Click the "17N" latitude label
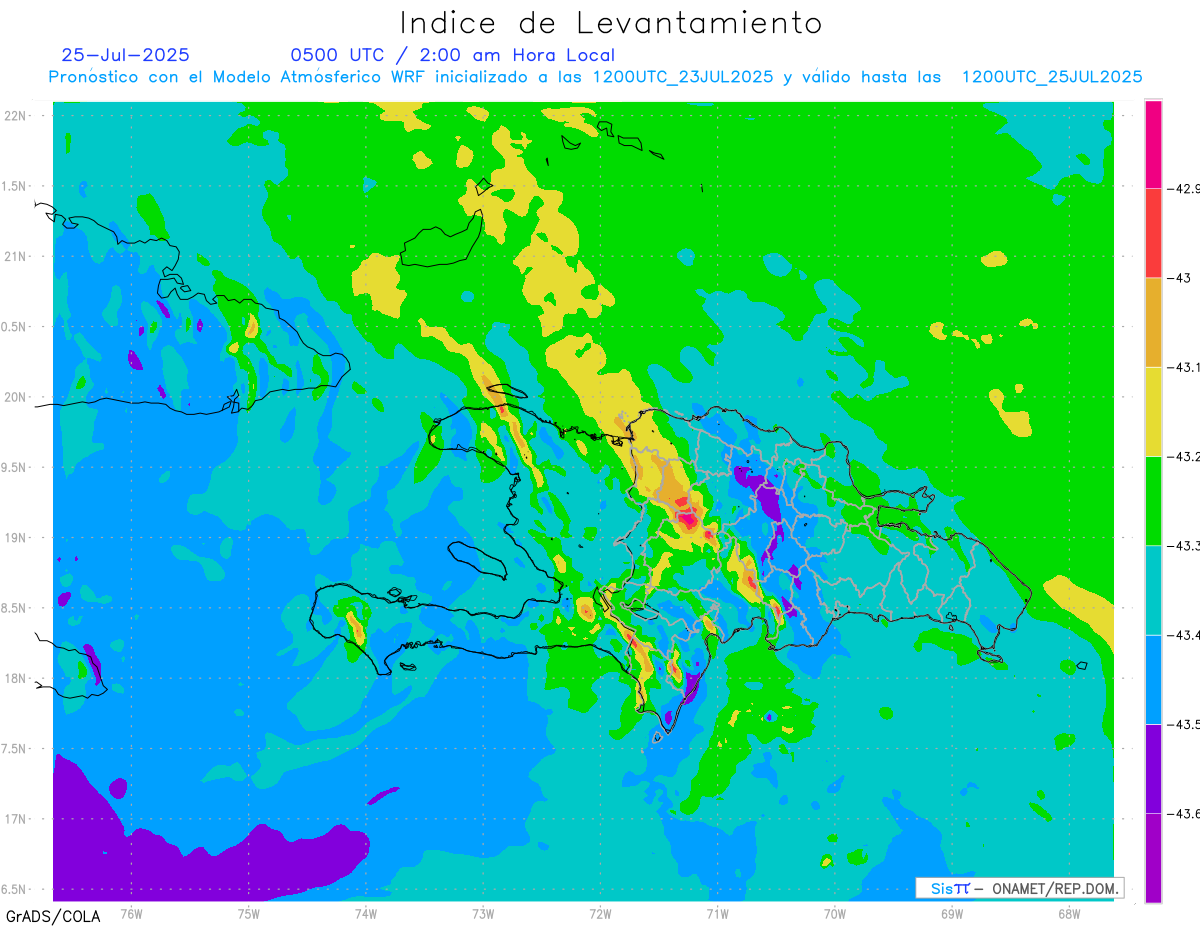The width and height of the screenshot is (1200, 927). 15,819
